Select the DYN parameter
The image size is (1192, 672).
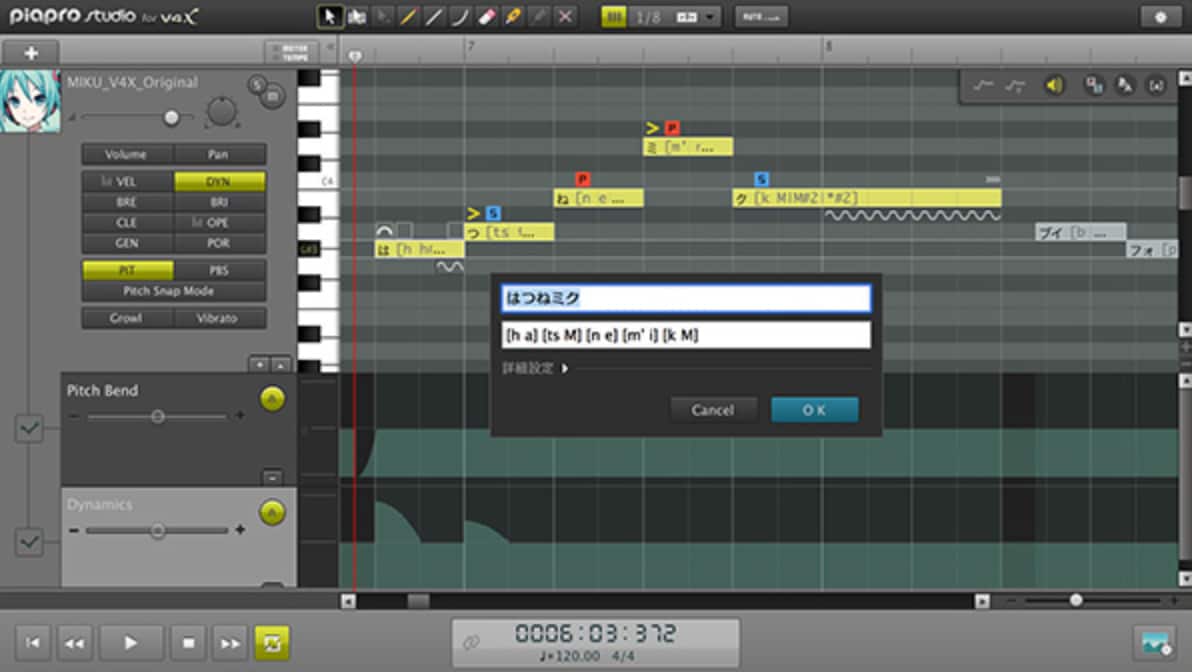(x=219, y=182)
